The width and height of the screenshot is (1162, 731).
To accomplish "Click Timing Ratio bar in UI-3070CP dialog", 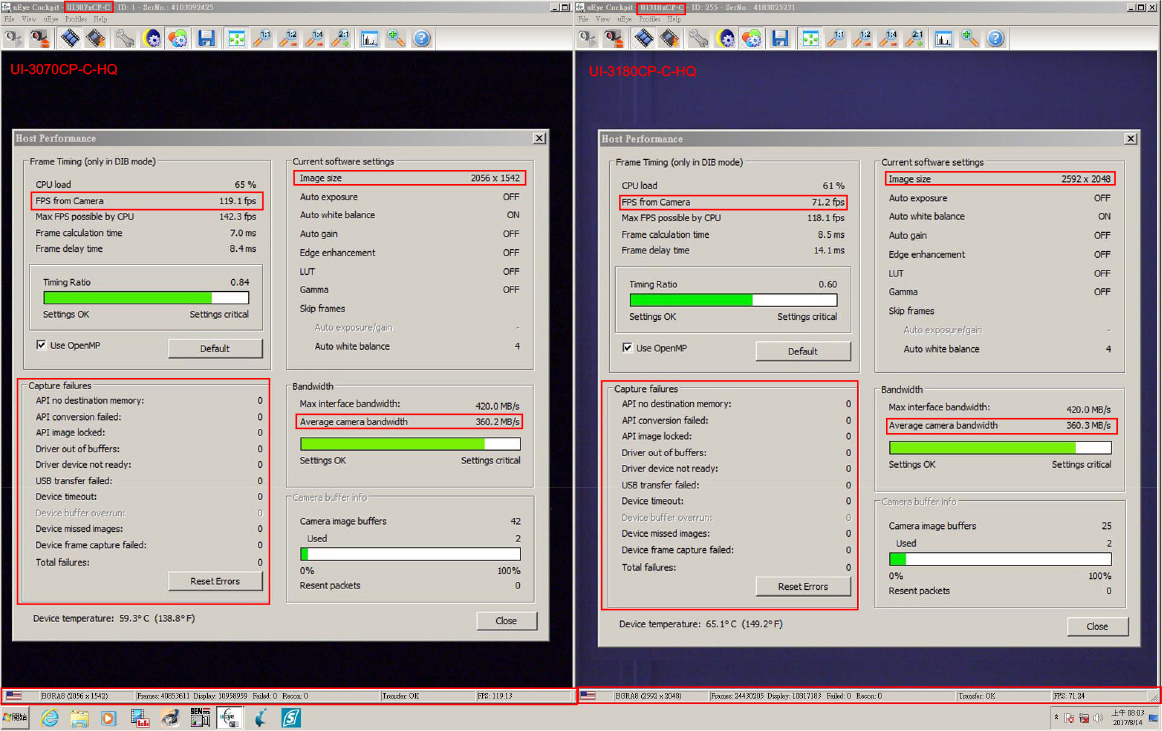I will coord(146,298).
